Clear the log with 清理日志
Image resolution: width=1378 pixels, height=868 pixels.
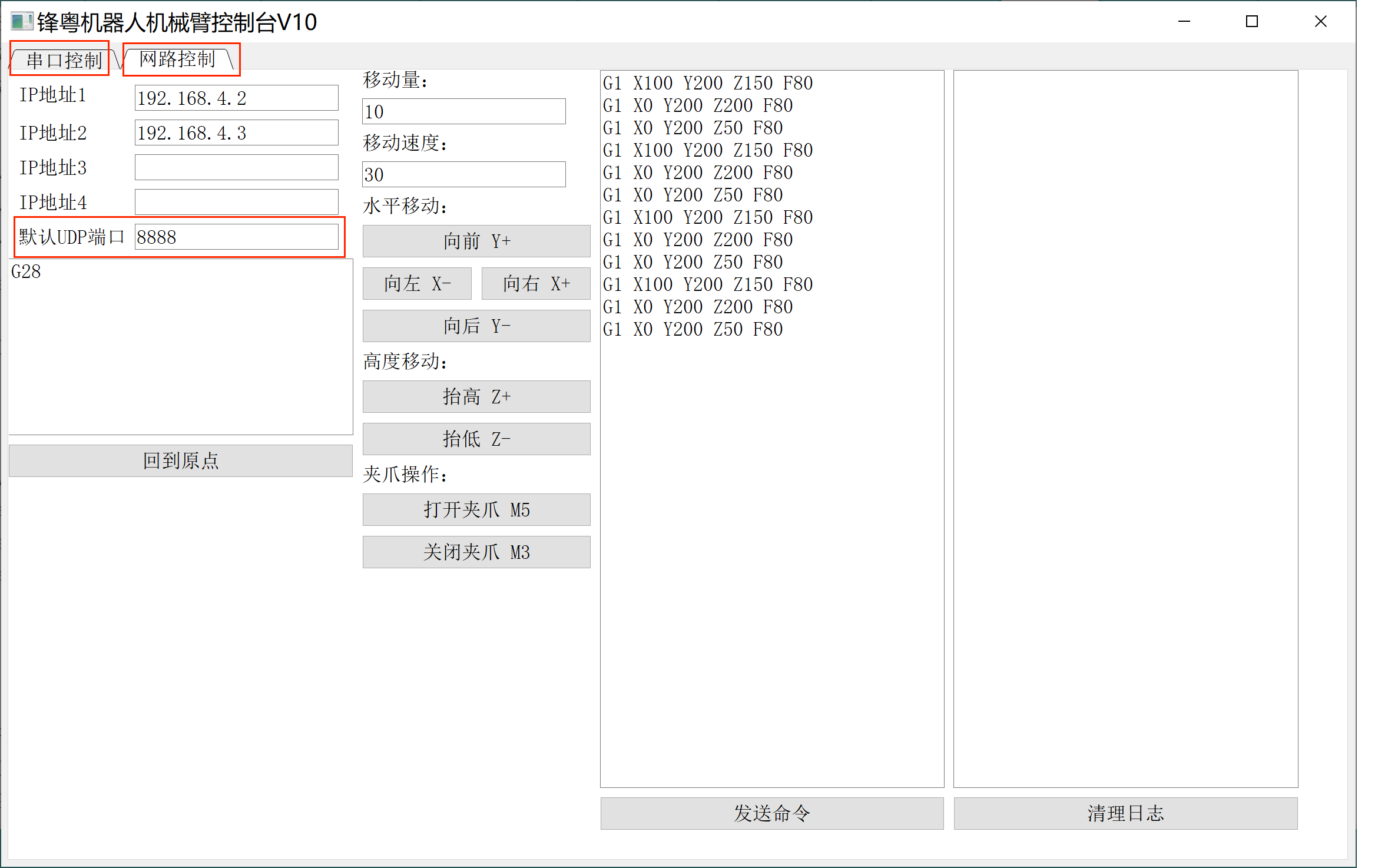pyautogui.click(x=1125, y=813)
